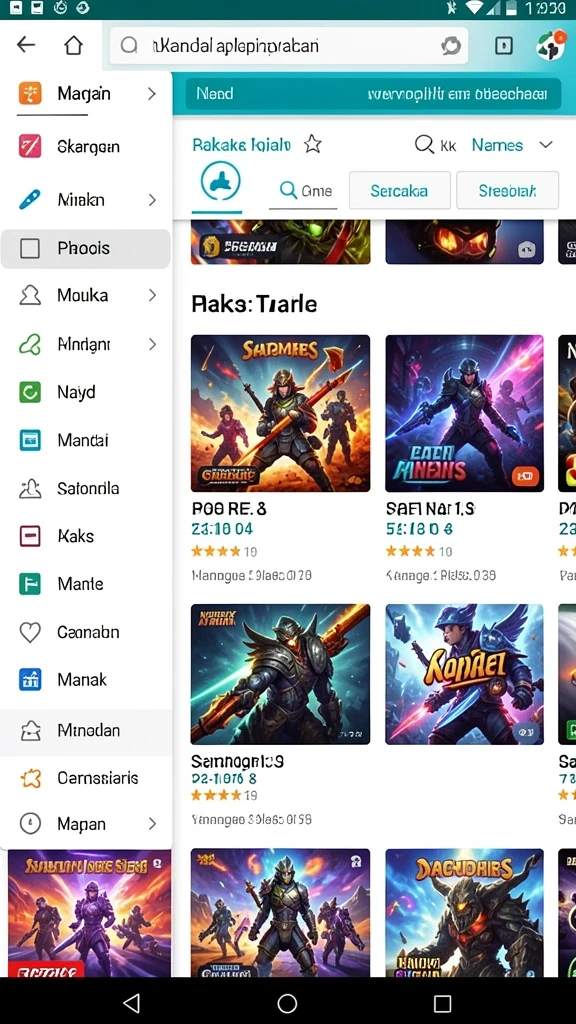Image resolution: width=576 pixels, height=1024 pixels.
Task: Open the Konael game thumbnail
Action: (x=464, y=674)
